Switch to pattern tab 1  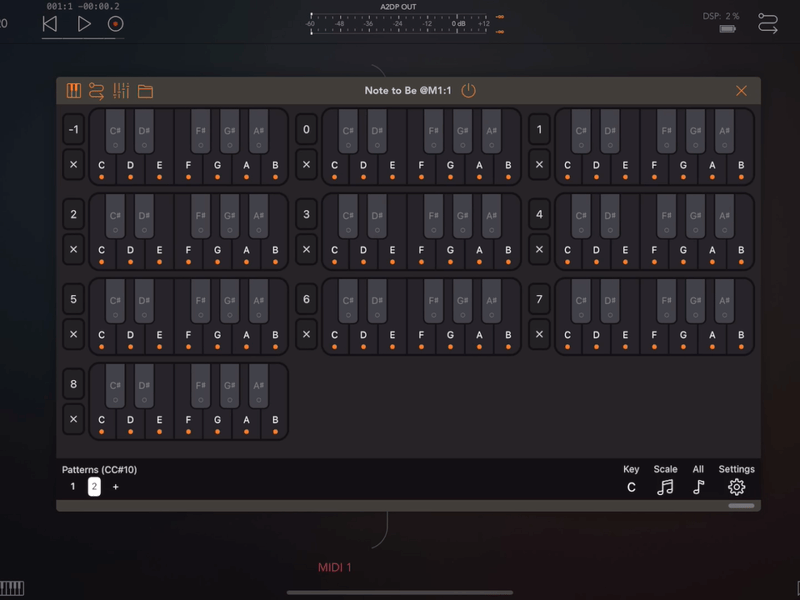pyautogui.click(x=71, y=487)
